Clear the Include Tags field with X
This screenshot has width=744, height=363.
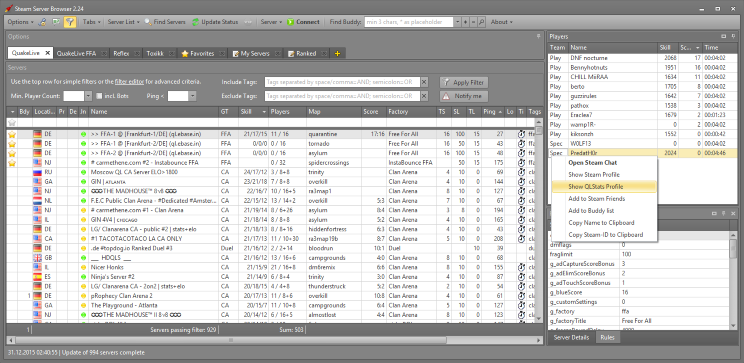click(424, 82)
